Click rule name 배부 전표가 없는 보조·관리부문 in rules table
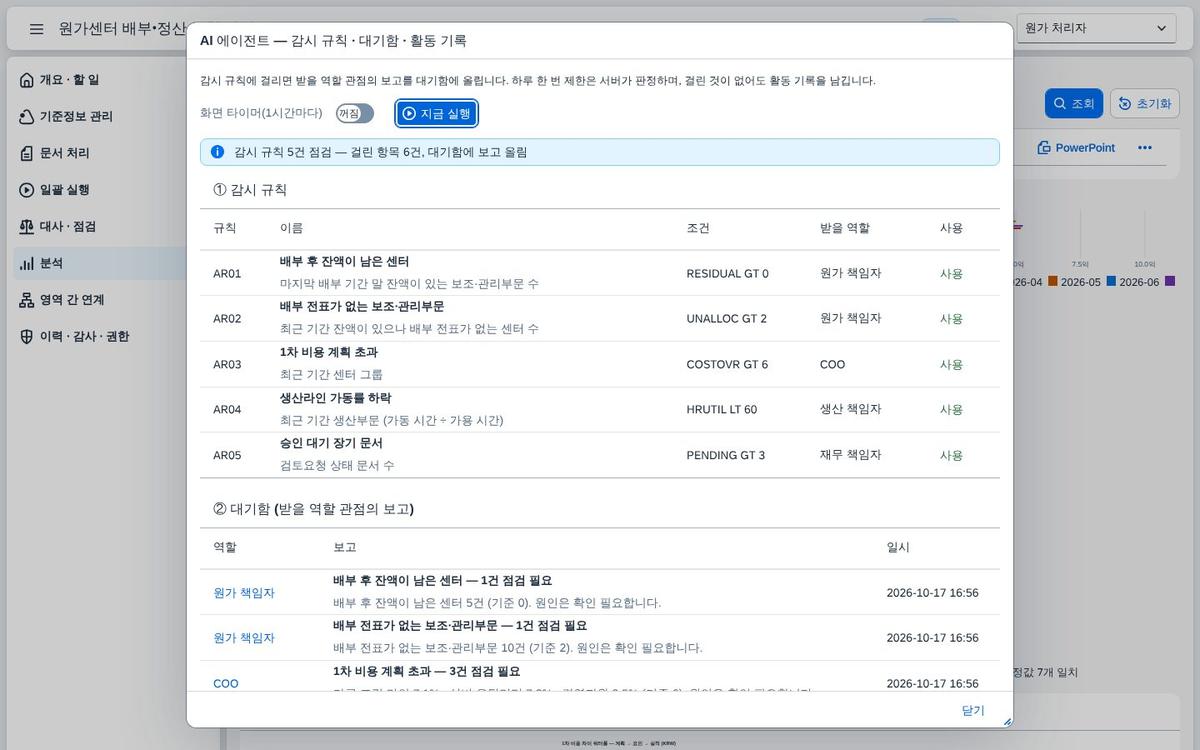Screen dimensions: 1200x750 pyautogui.click(x=362, y=306)
